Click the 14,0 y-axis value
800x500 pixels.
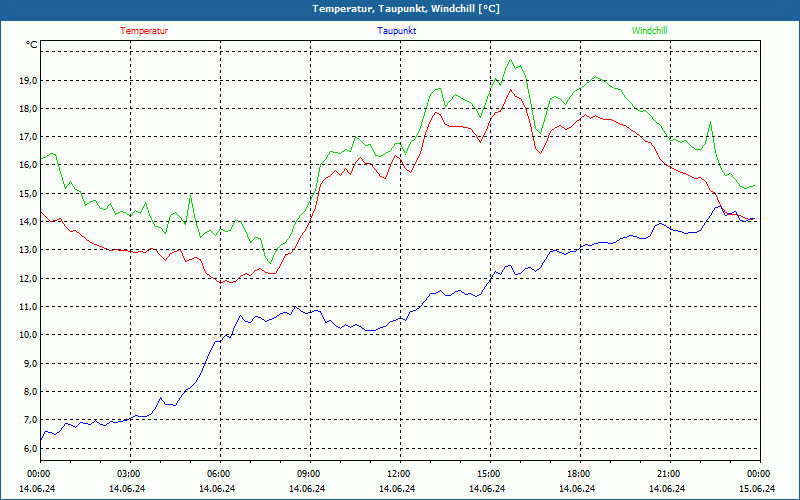tap(28, 221)
